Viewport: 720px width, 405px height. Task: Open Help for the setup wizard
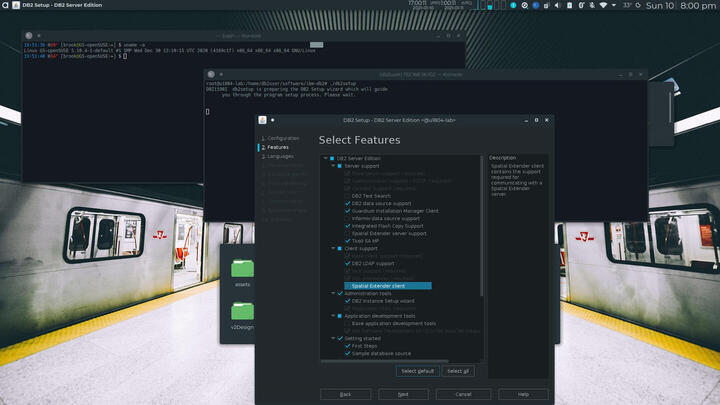tap(523, 394)
